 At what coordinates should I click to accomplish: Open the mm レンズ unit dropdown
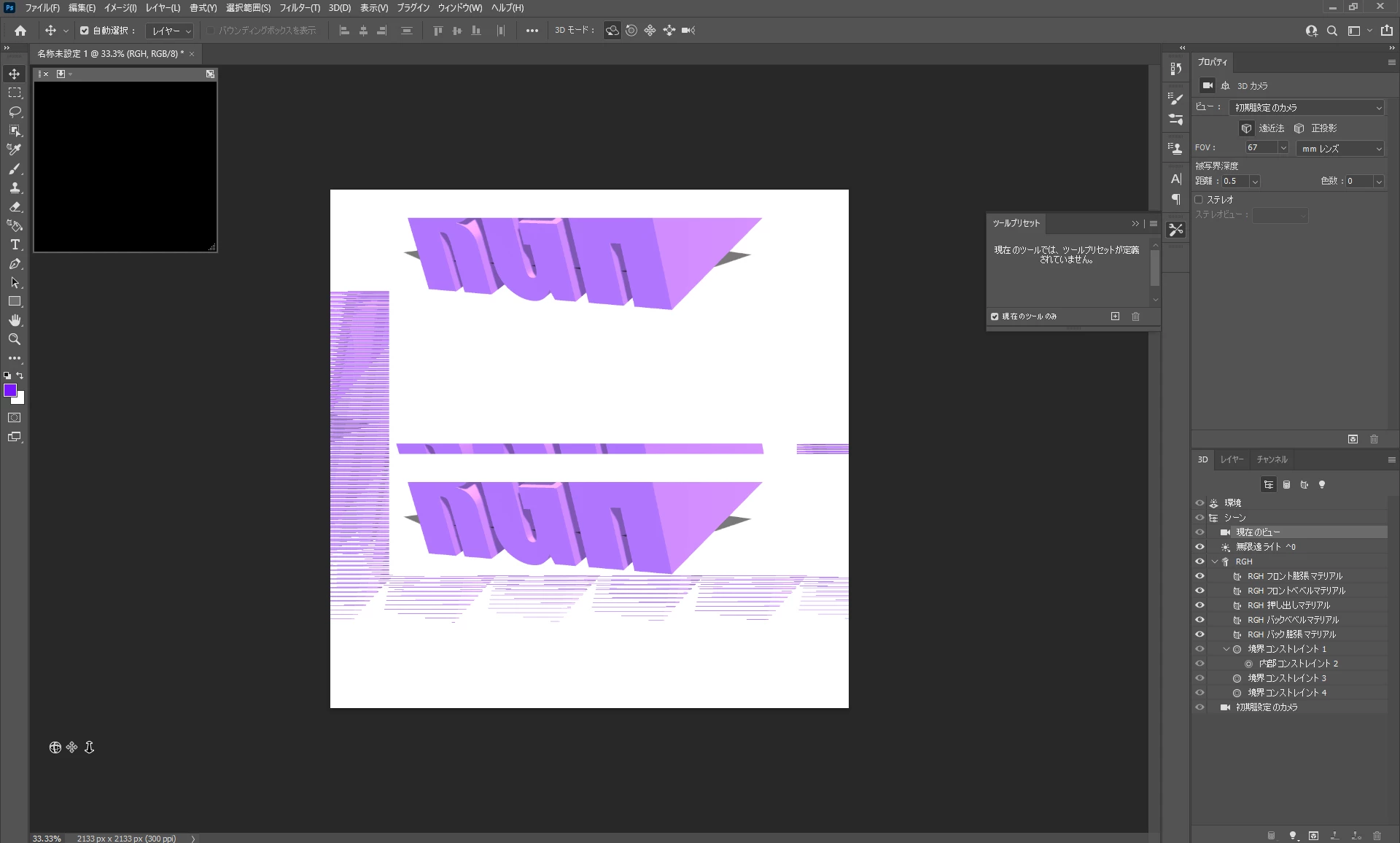click(1340, 149)
